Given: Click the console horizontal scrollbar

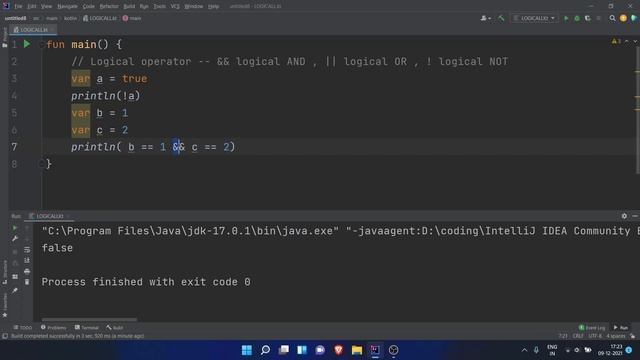Looking at the screenshot, I should pos(89,320).
